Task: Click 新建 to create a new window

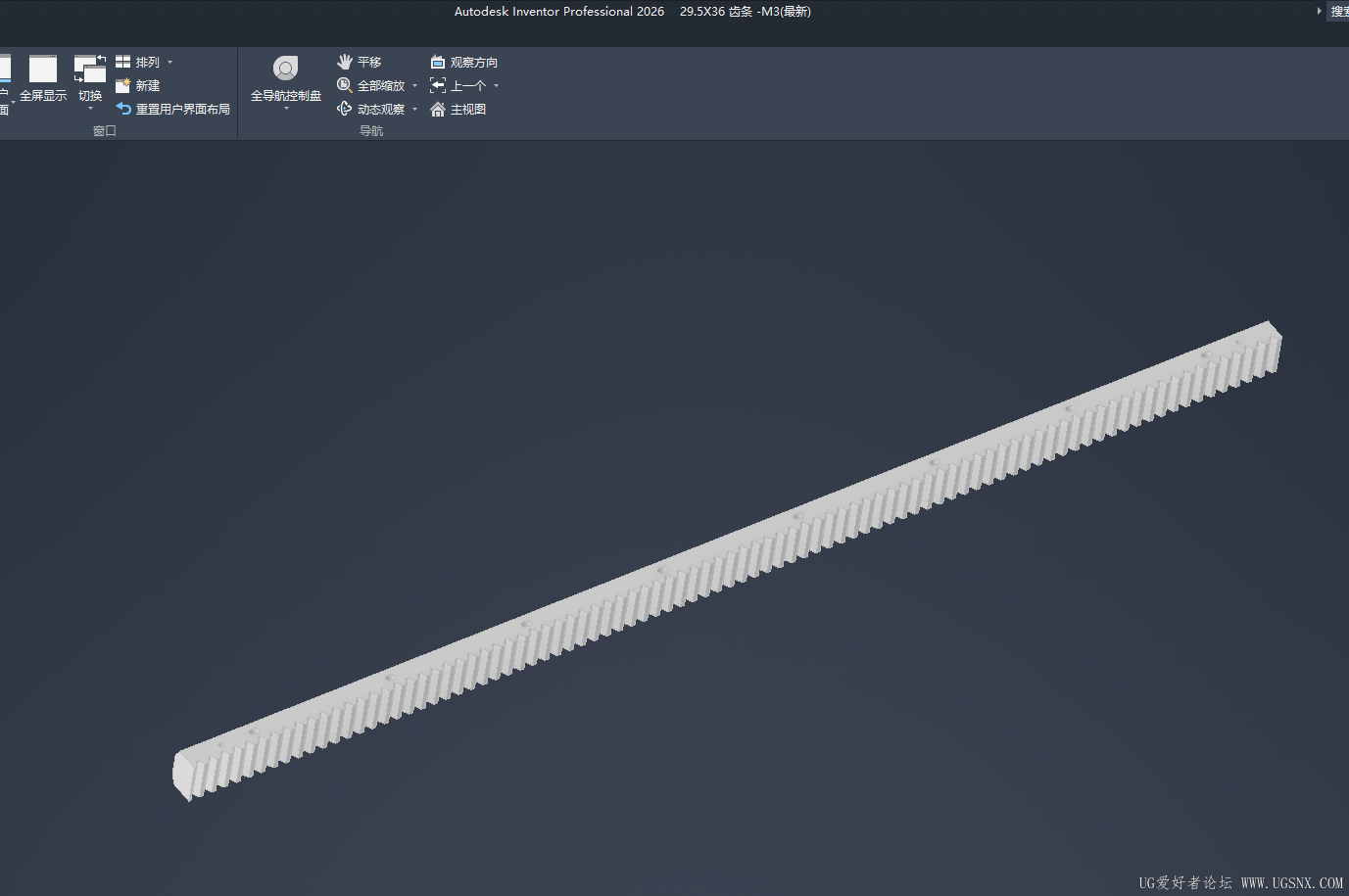Action: click(138, 85)
